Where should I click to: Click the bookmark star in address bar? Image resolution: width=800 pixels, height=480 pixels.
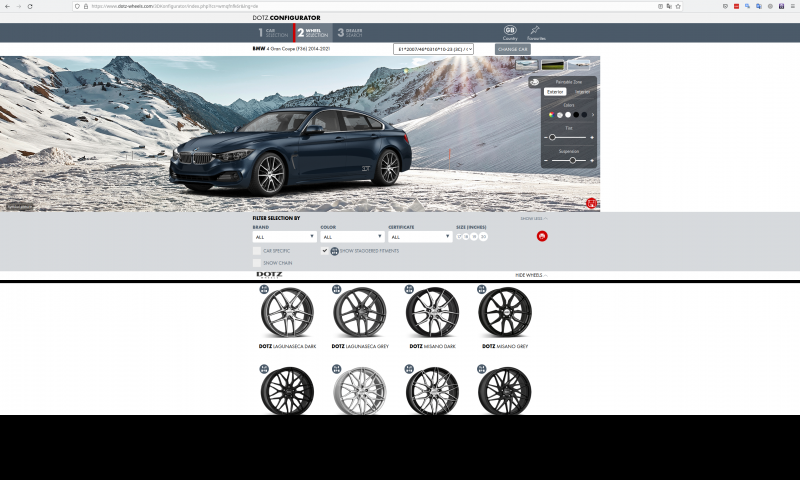tap(678, 6)
